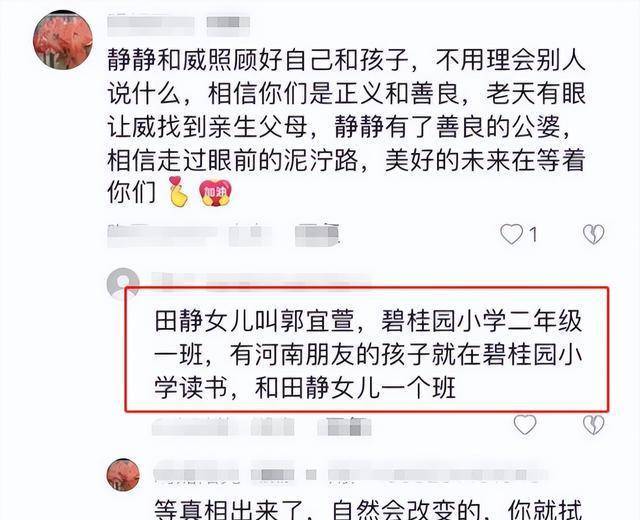Tap the finger heart emoji in comment
The height and width of the screenshot is (520, 640).
(x=178, y=191)
